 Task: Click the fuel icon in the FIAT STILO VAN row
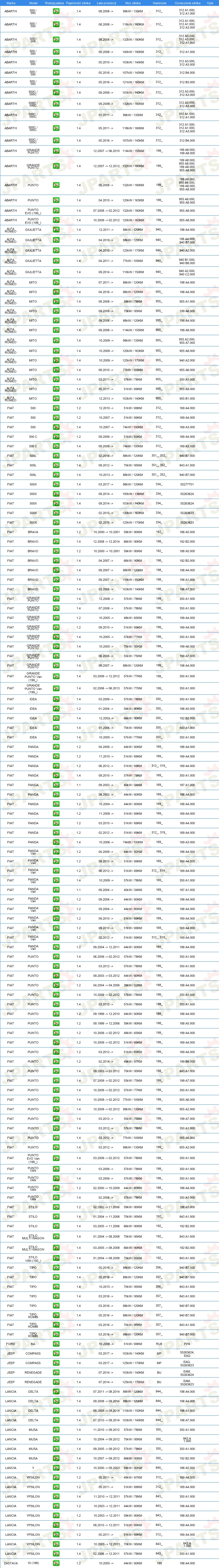tap(56, 1258)
